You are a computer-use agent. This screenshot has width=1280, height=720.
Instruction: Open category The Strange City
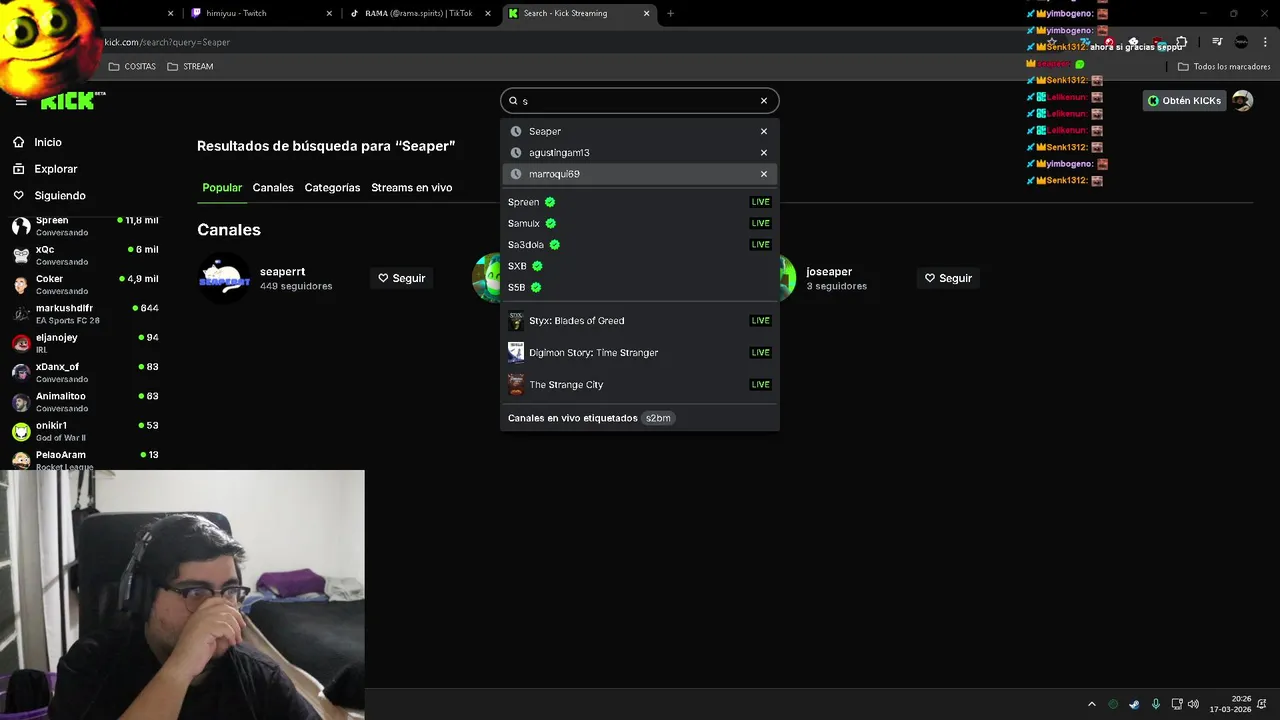[x=639, y=384]
